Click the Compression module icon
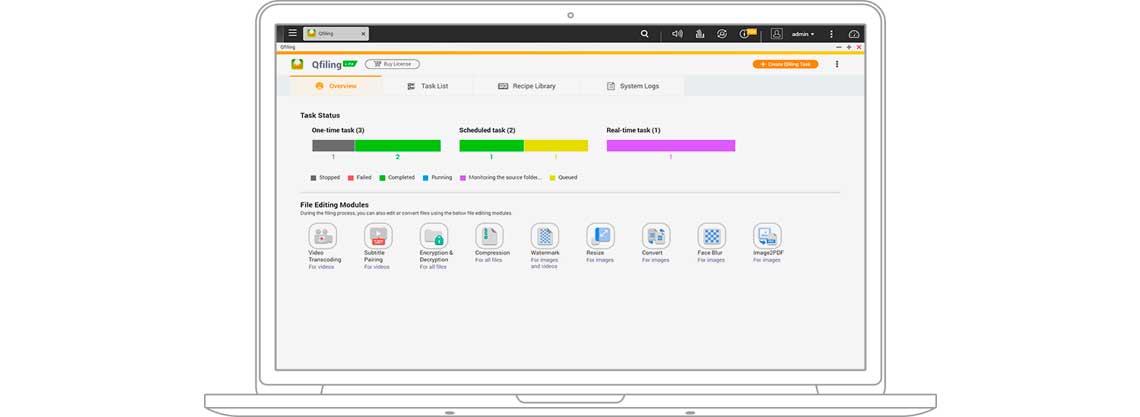This screenshot has width=1140, height=417. pos(489,237)
